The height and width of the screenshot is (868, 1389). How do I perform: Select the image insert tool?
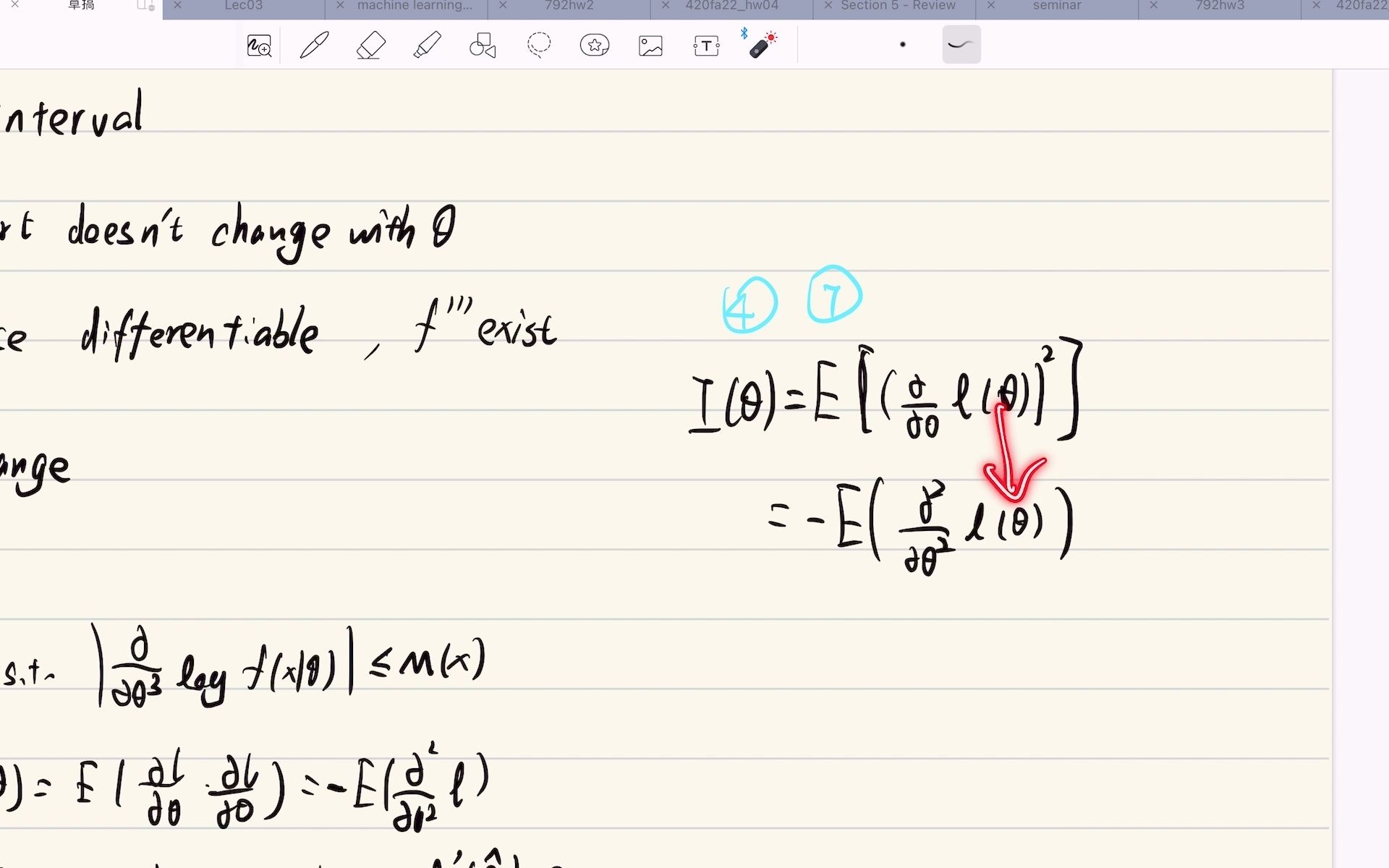pyautogui.click(x=650, y=44)
